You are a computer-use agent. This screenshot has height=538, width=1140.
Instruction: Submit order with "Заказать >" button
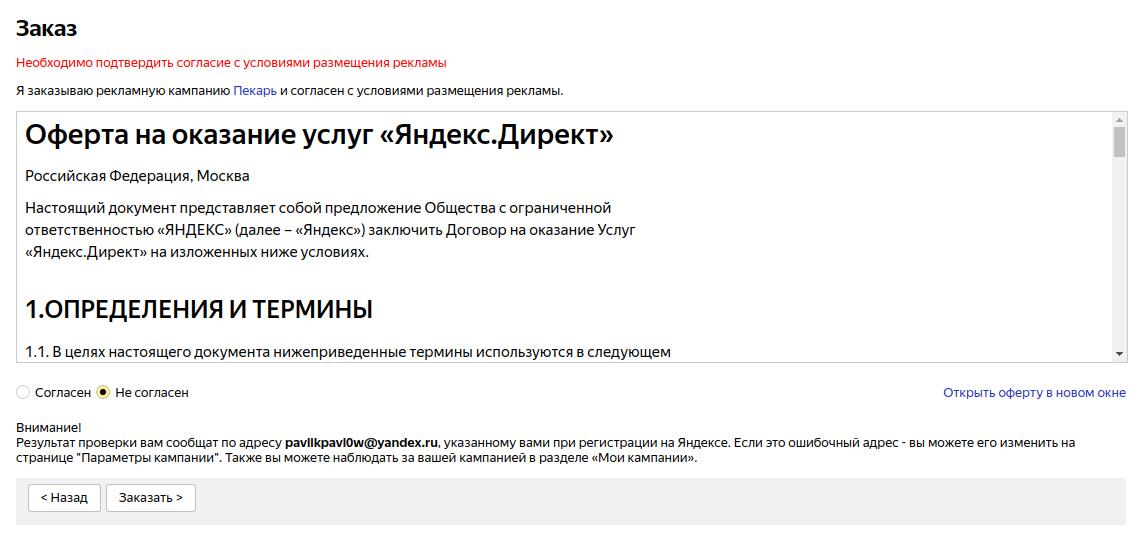tap(150, 498)
